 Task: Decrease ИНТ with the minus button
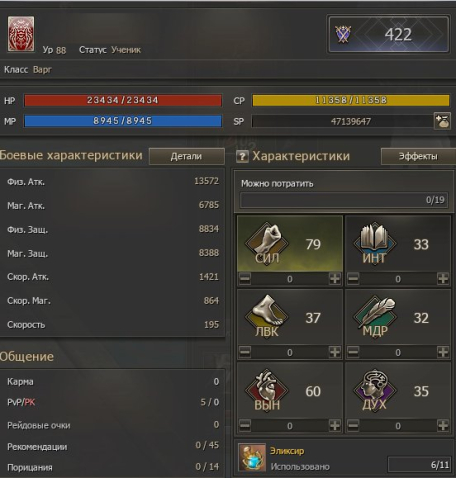click(353, 279)
